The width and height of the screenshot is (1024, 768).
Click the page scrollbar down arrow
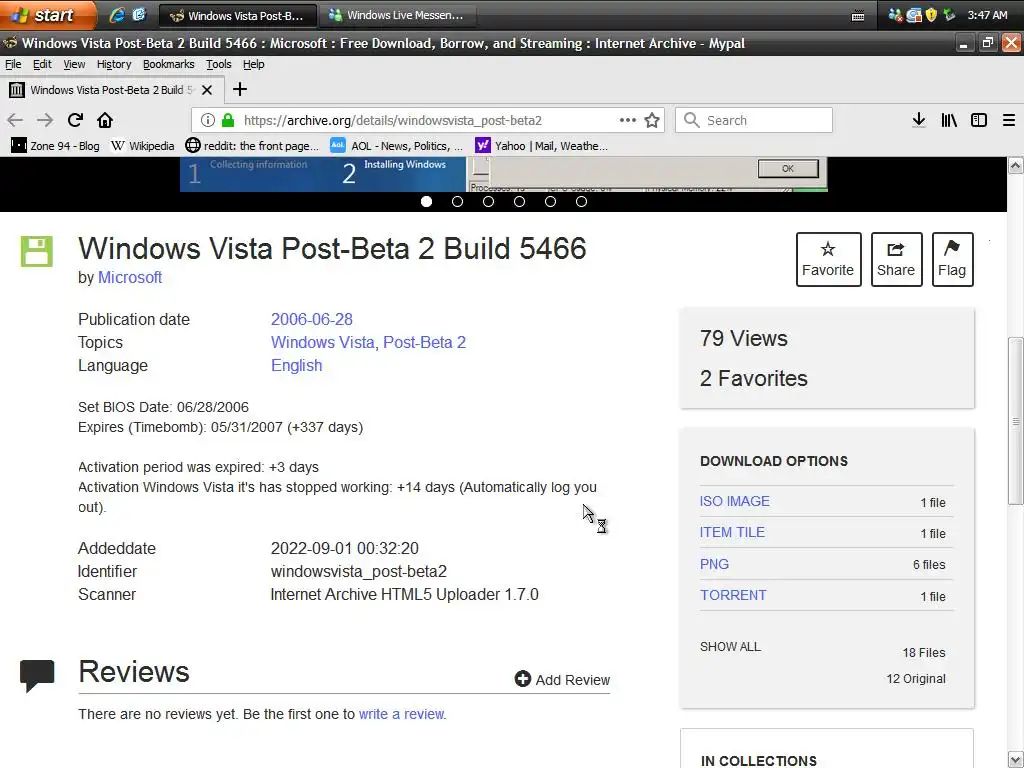pos(1016,760)
